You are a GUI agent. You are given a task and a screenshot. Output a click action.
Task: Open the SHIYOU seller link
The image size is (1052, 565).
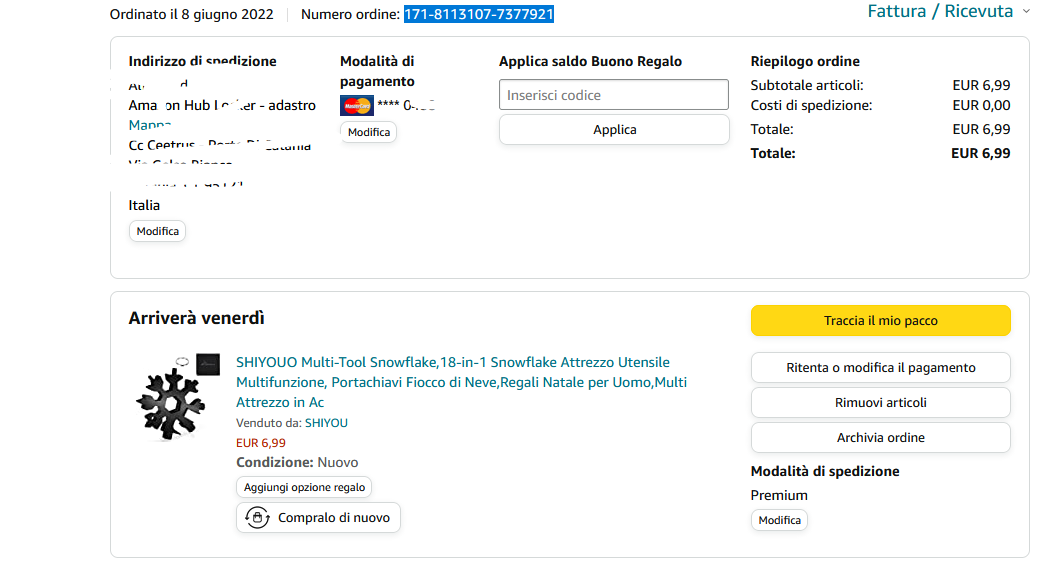[326, 423]
